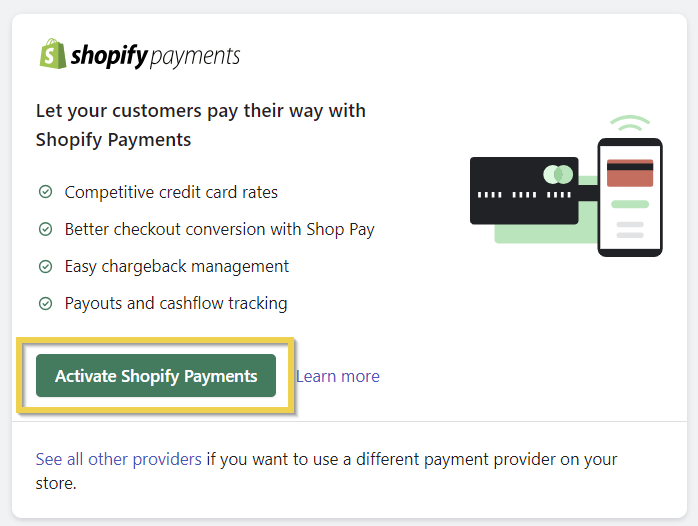Click the red card on phone screen
The image size is (698, 526).
(x=630, y=173)
